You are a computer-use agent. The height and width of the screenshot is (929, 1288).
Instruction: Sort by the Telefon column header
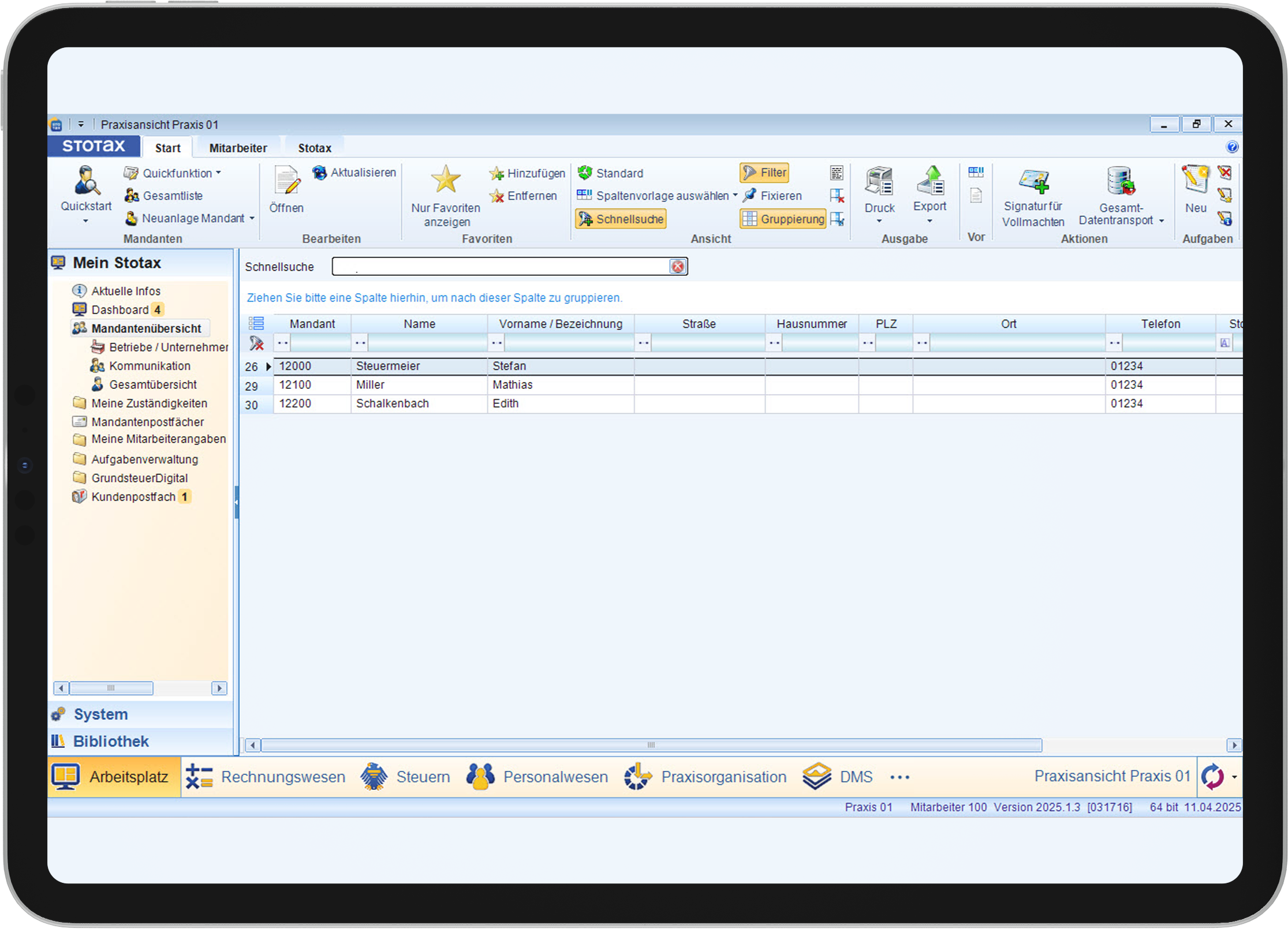click(1160, 324)
